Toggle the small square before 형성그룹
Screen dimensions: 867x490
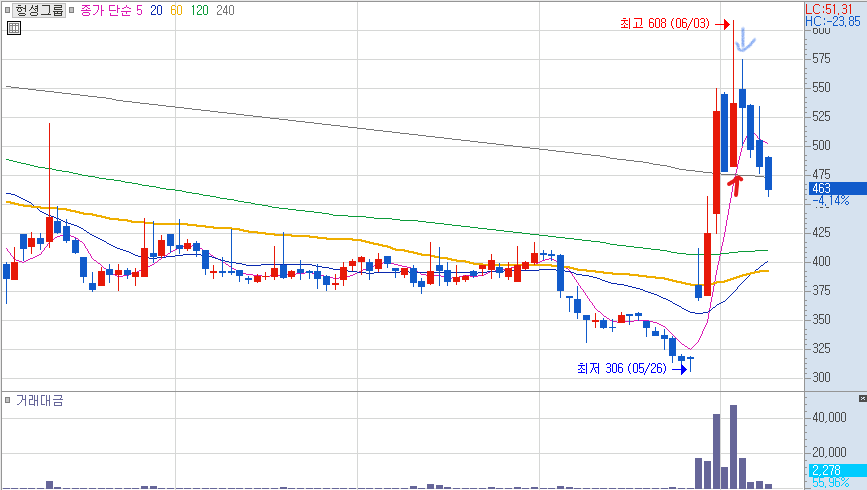(7, 10)
